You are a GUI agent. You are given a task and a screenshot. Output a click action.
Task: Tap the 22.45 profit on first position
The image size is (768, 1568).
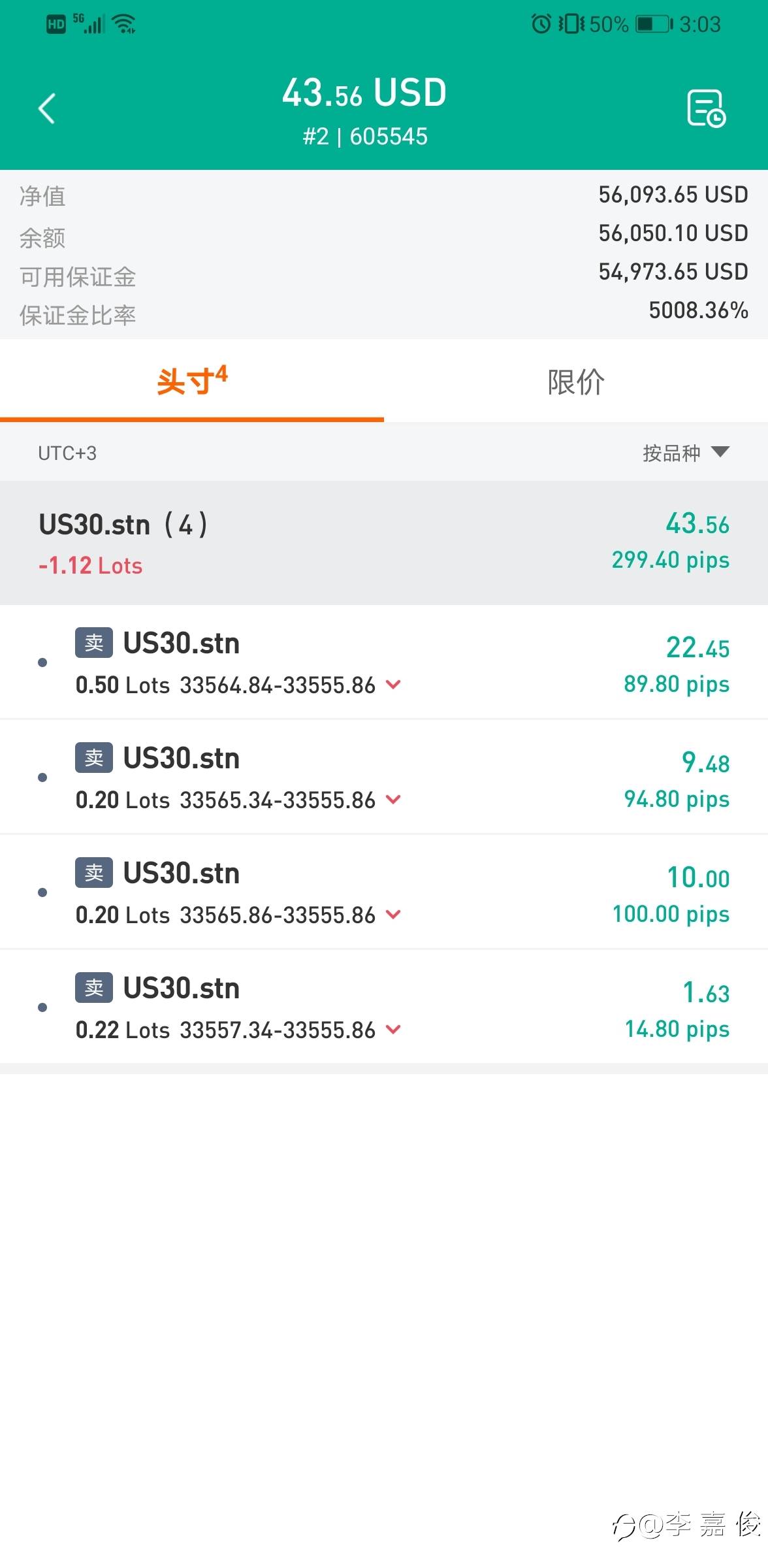point(697,648)
